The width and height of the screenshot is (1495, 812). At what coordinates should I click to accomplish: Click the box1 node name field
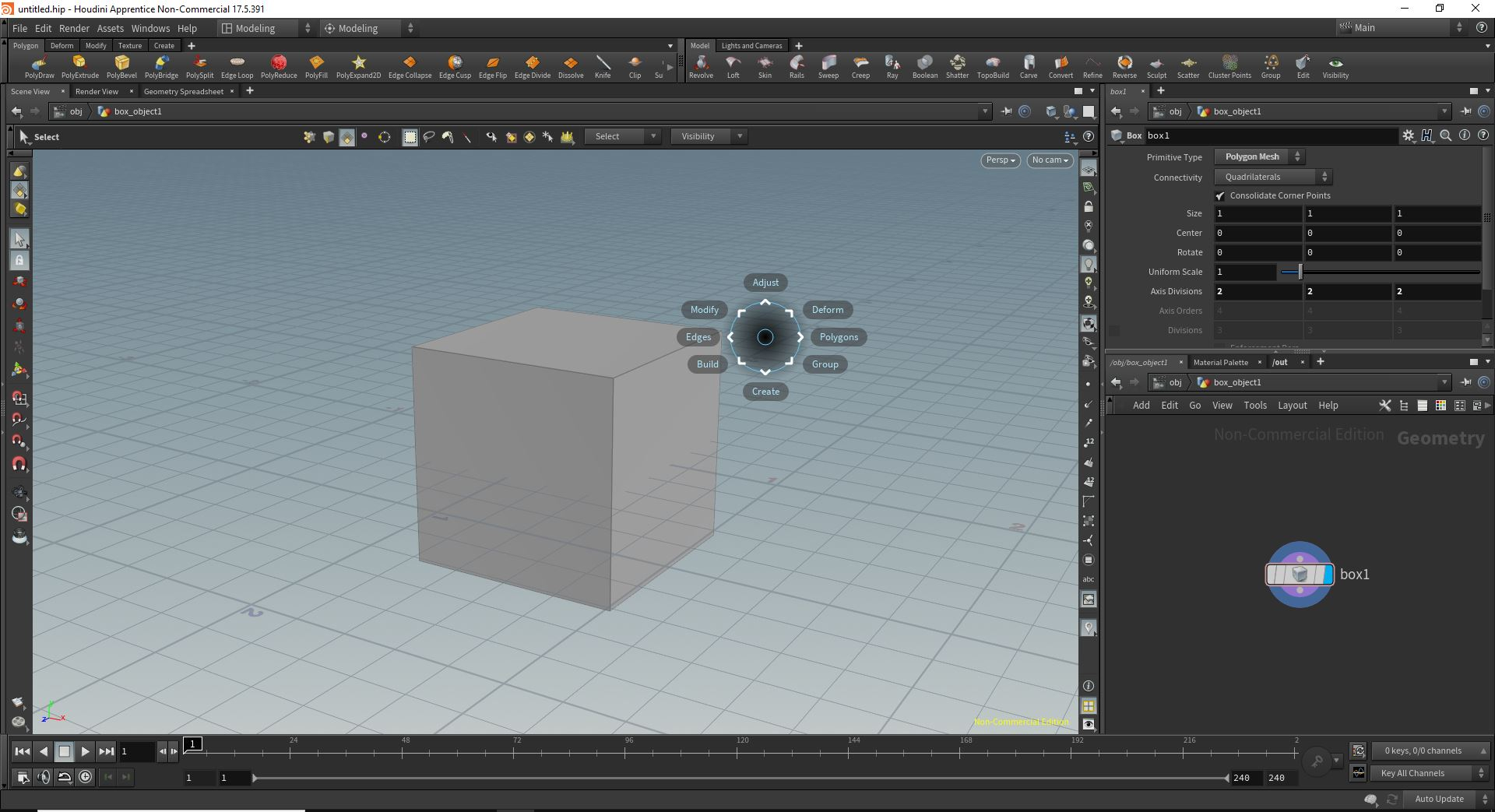[1271, 135]
